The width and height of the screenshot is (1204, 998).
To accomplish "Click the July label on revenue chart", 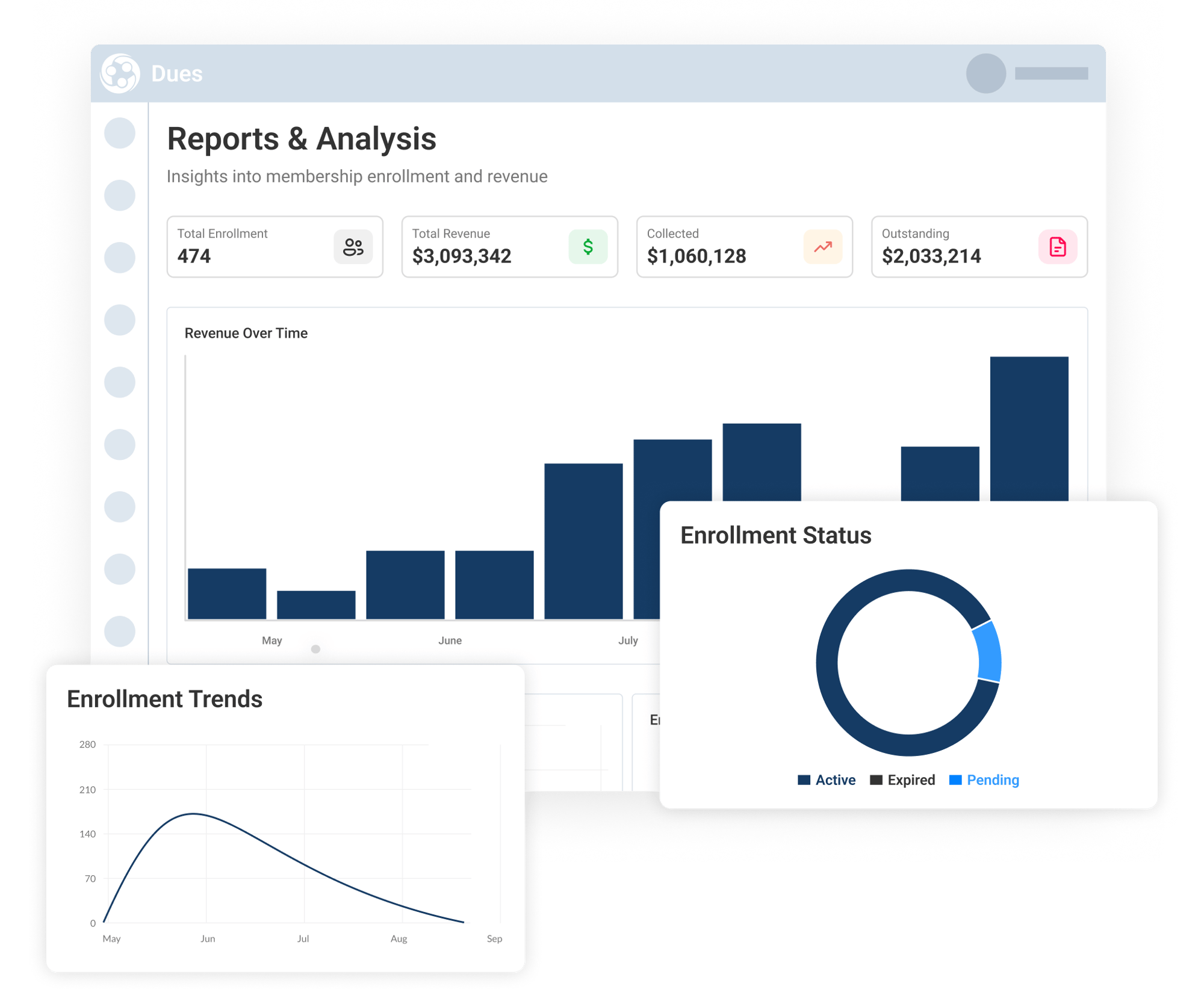I will point(628,640).
